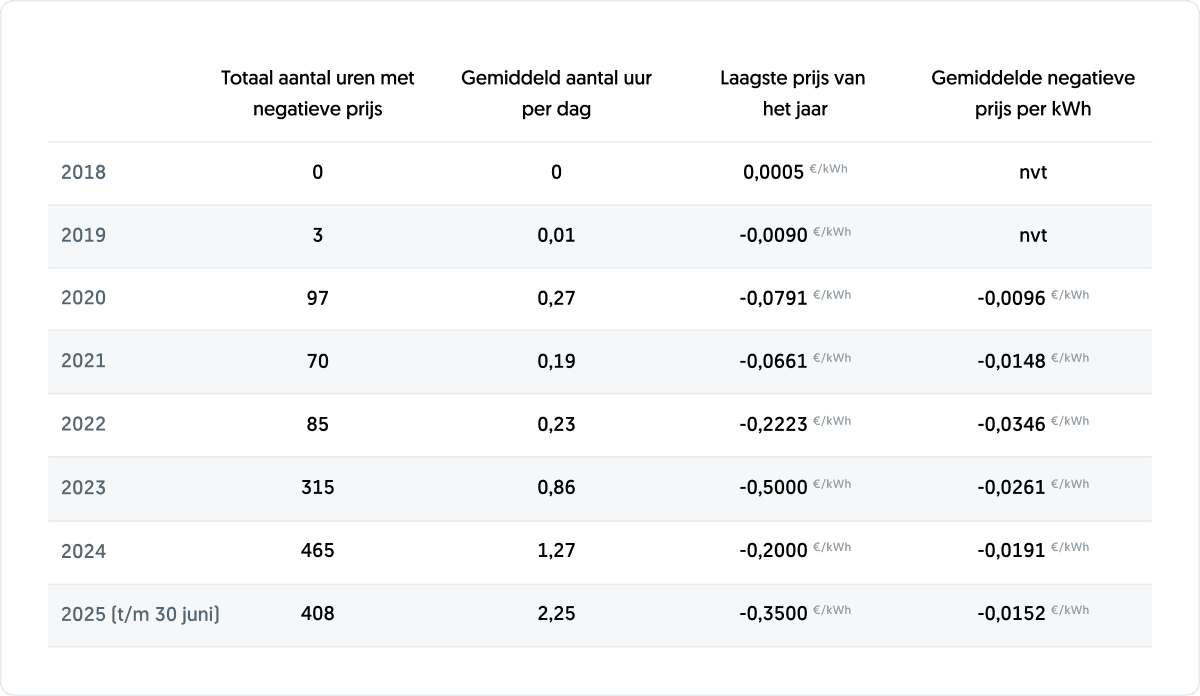Click the 2022 row label

(83, 424)
